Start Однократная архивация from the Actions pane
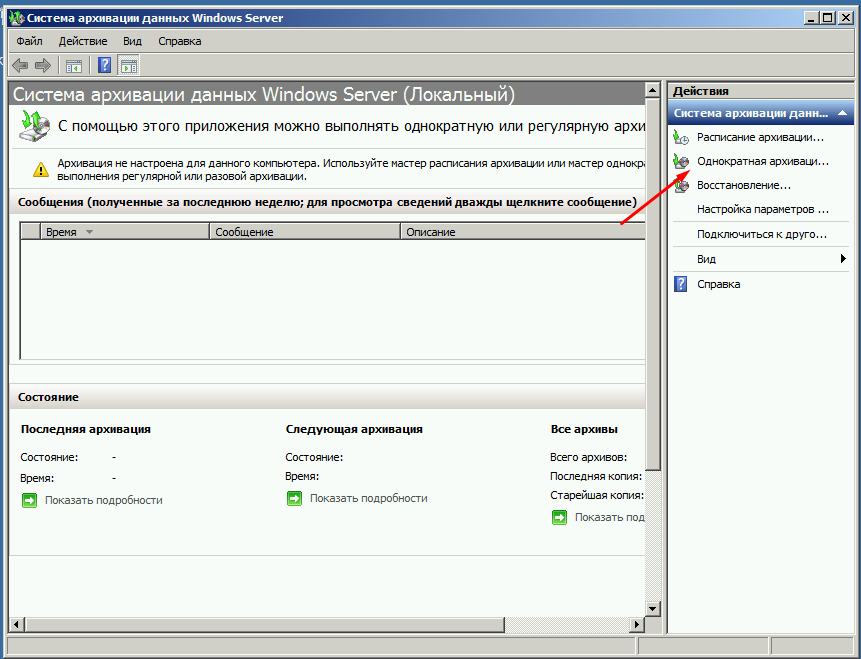Image resolution: width=861 pixels, height=659 pixels. (762, 161)
